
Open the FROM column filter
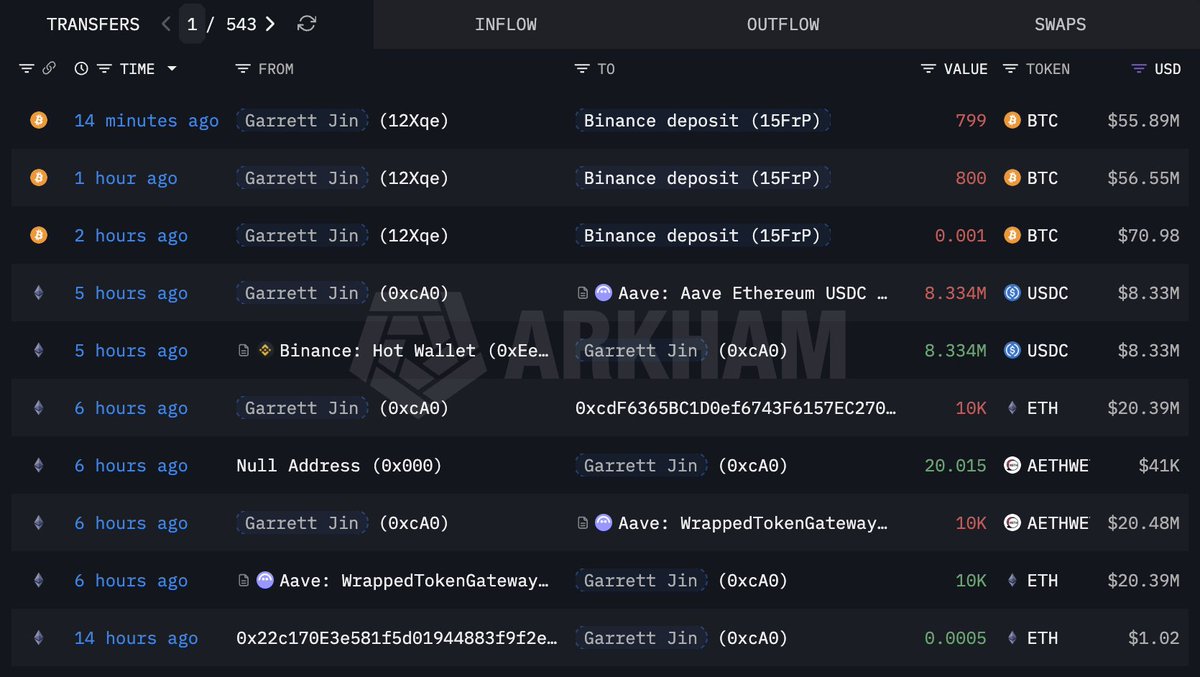pyautogui.click(x=243, y=69)
